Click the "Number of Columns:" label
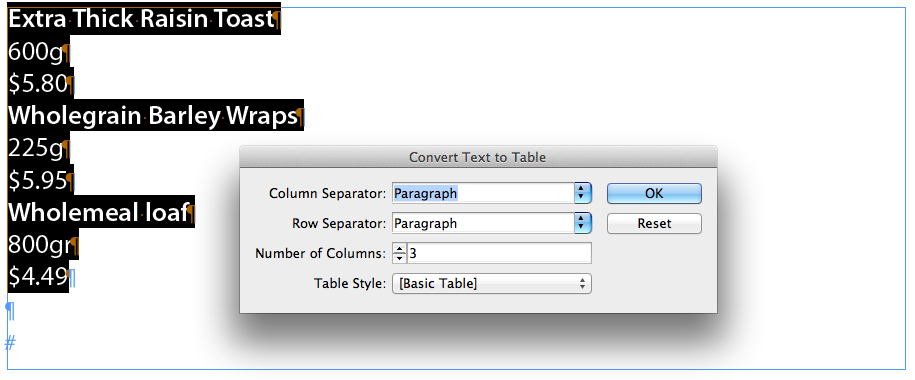 [x=320, y=254]
